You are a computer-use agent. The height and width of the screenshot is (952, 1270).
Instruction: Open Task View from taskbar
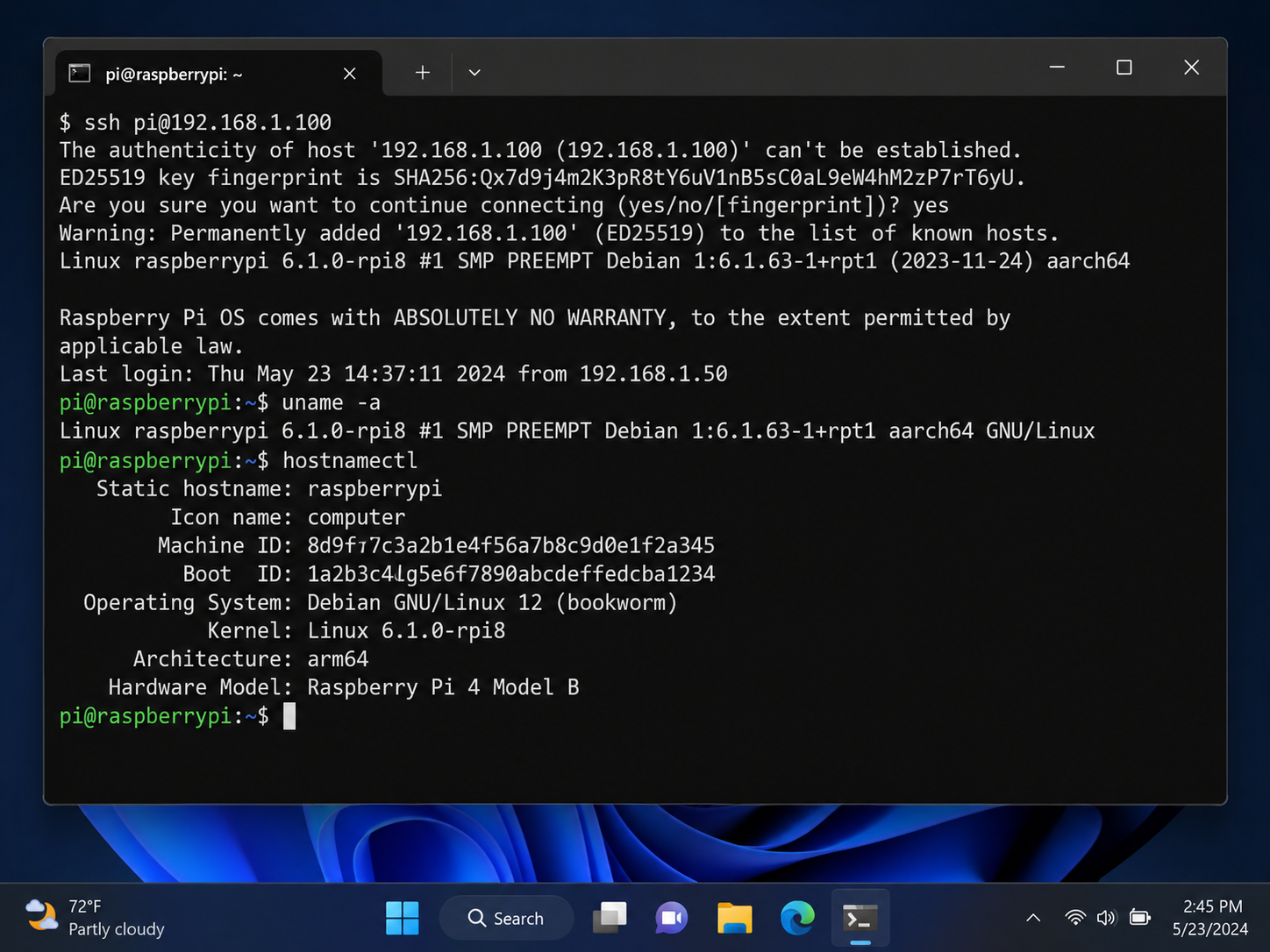(x=610, y=918)
